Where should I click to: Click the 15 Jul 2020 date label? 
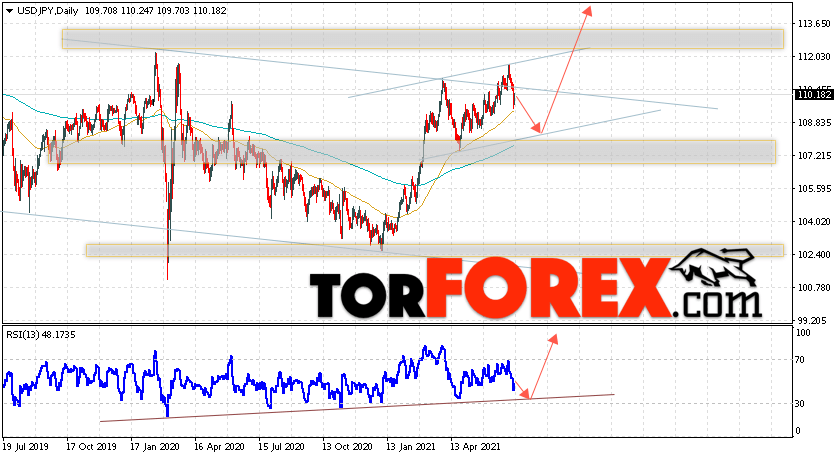tap(281, 447)
